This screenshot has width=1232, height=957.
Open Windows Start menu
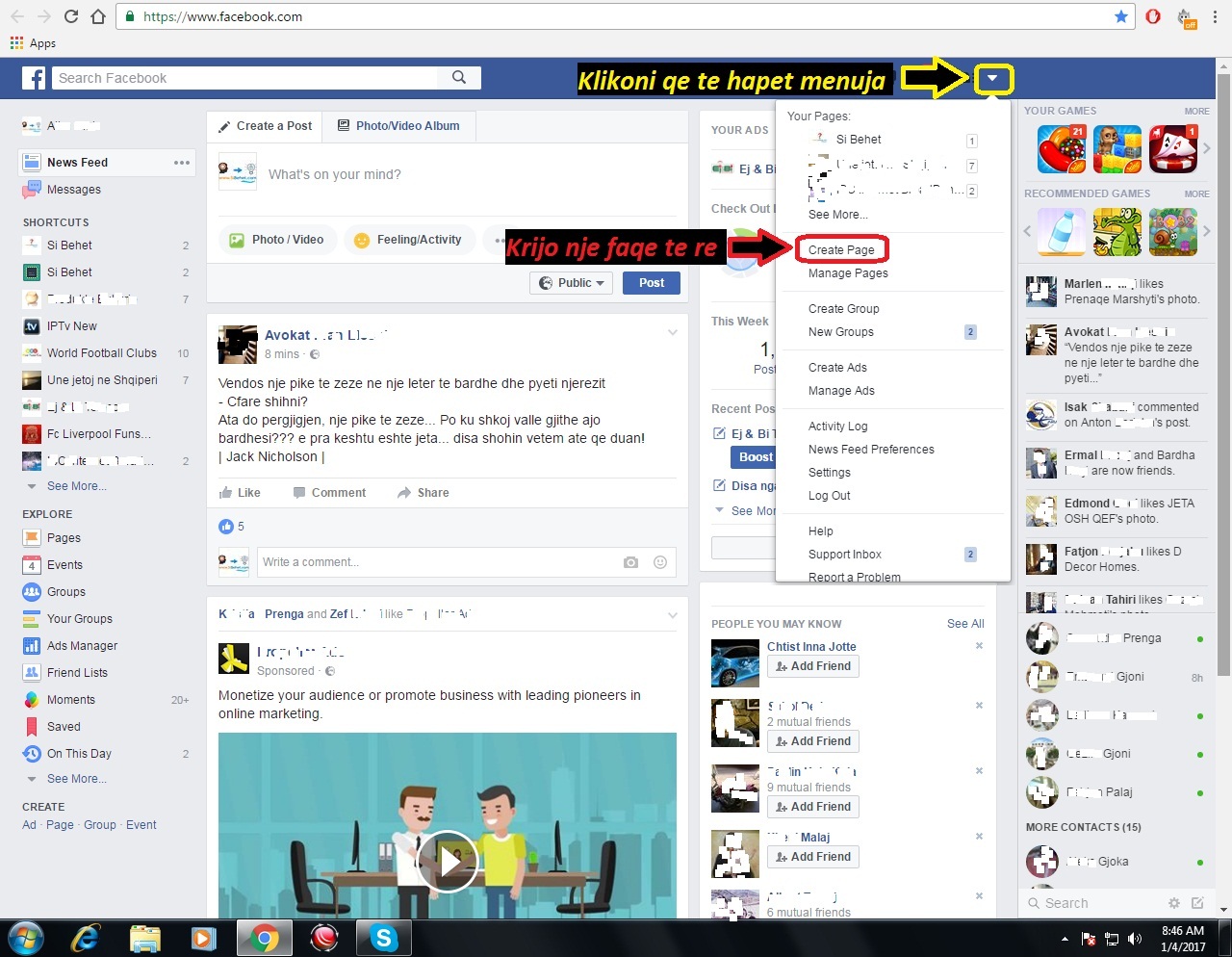point(25,938)
